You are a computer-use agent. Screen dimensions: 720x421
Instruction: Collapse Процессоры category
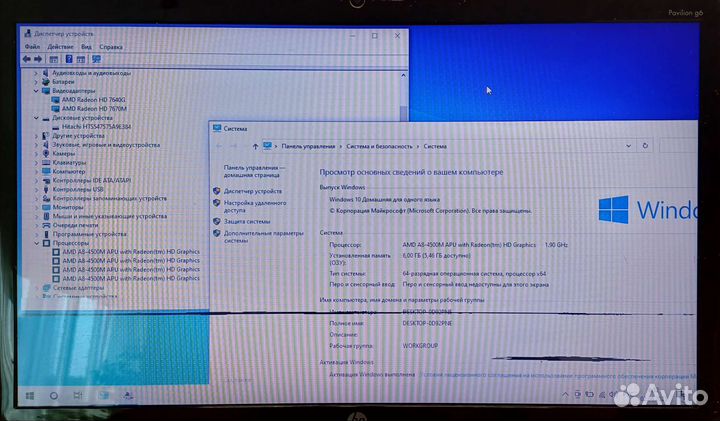pos(36,243)
